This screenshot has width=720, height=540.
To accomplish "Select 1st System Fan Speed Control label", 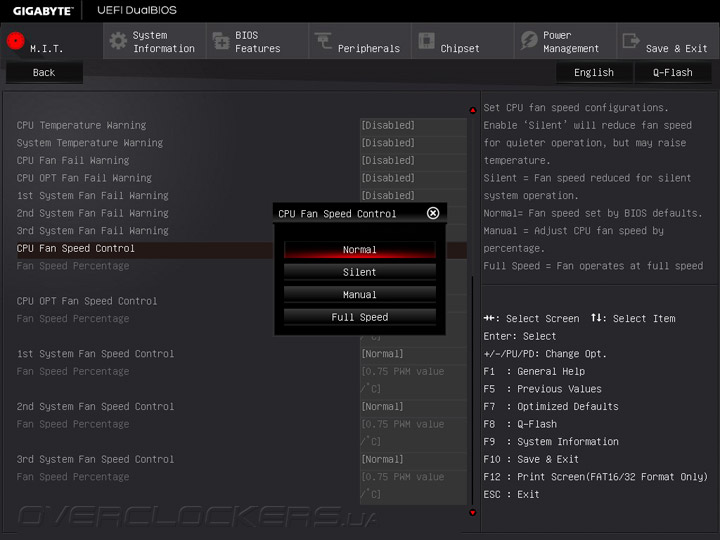I will tap(96, 354).
